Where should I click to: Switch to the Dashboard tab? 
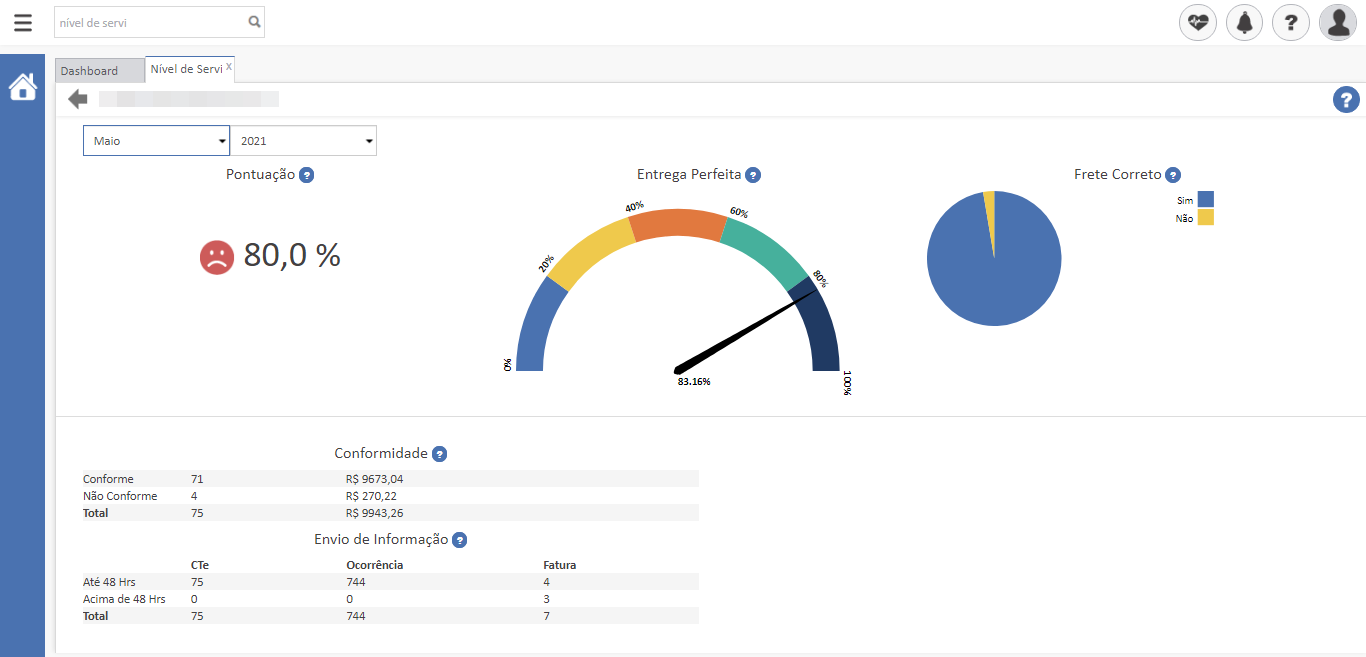(x=89, y=71)
